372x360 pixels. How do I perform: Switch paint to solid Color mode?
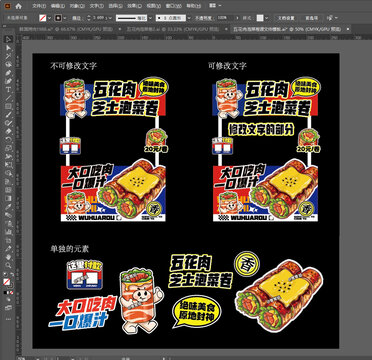[x=5, y=292]
